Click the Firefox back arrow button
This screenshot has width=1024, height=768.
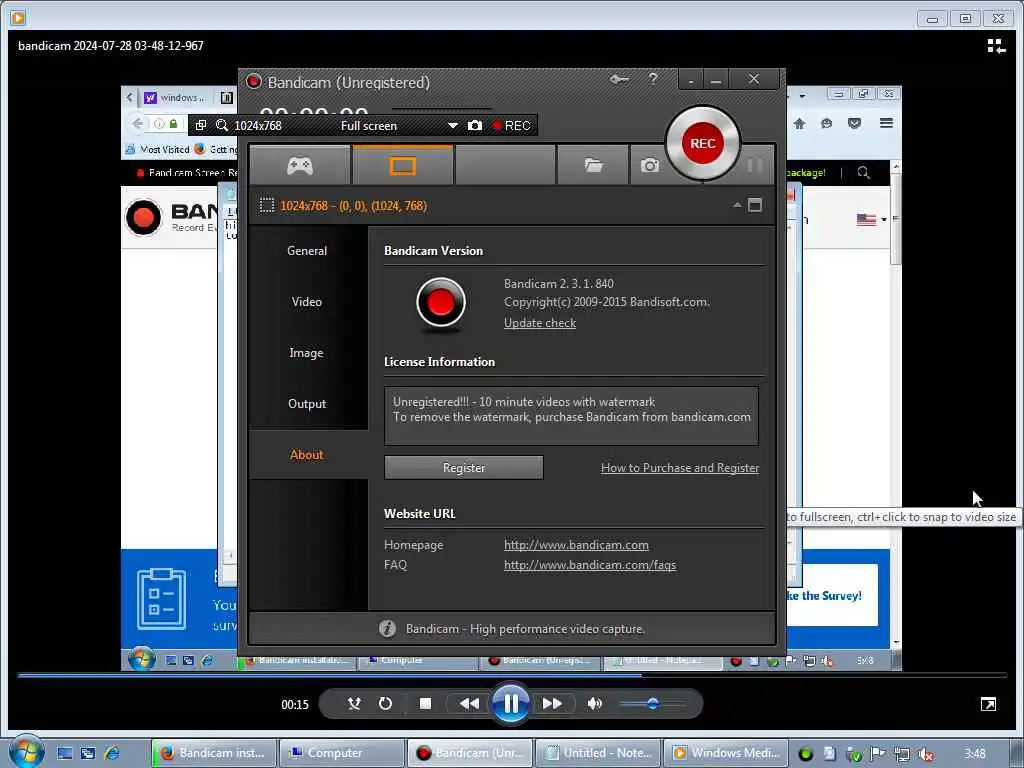[x=138, y=123]
